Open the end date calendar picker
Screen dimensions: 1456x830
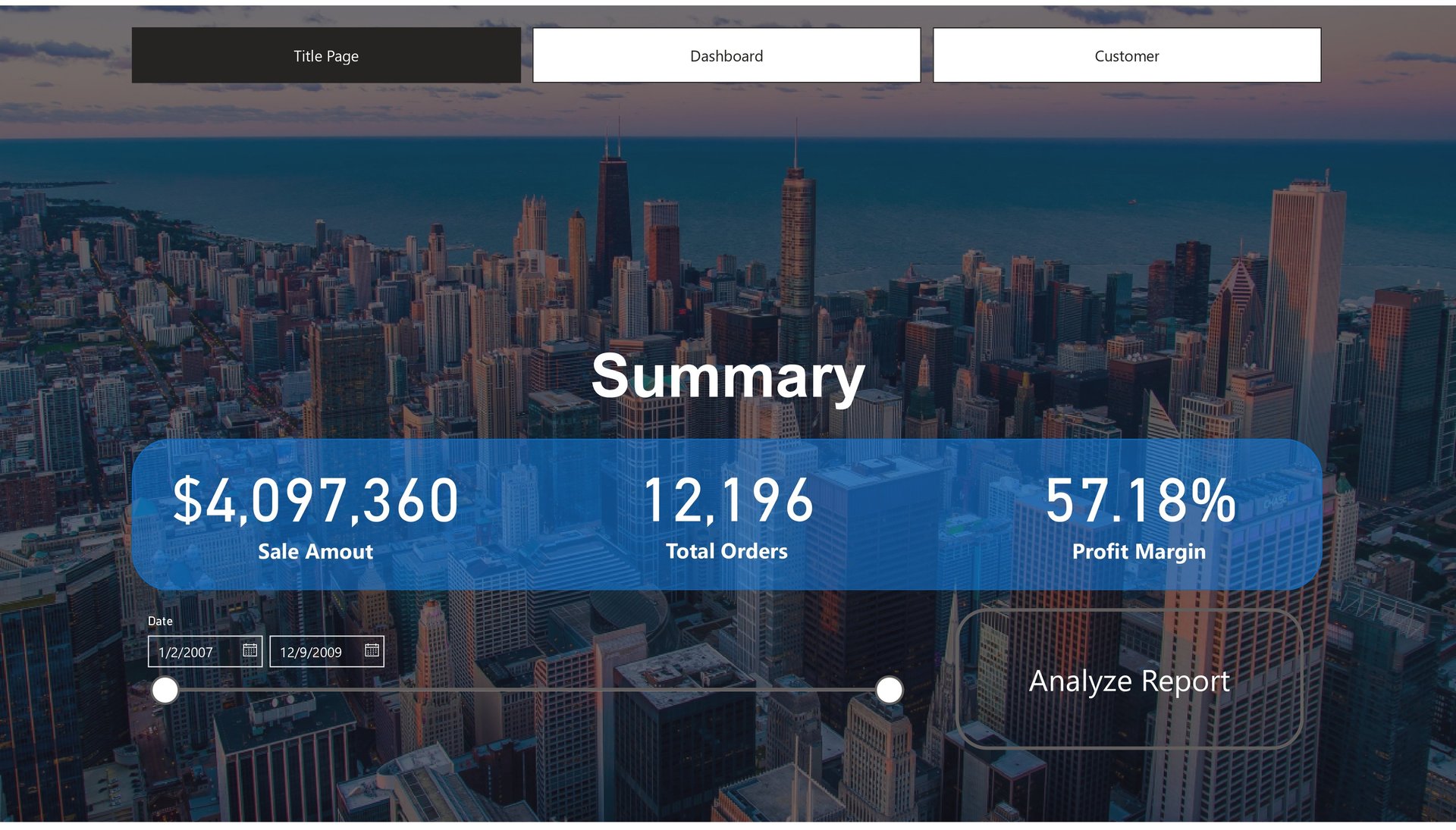click(372, 650)
